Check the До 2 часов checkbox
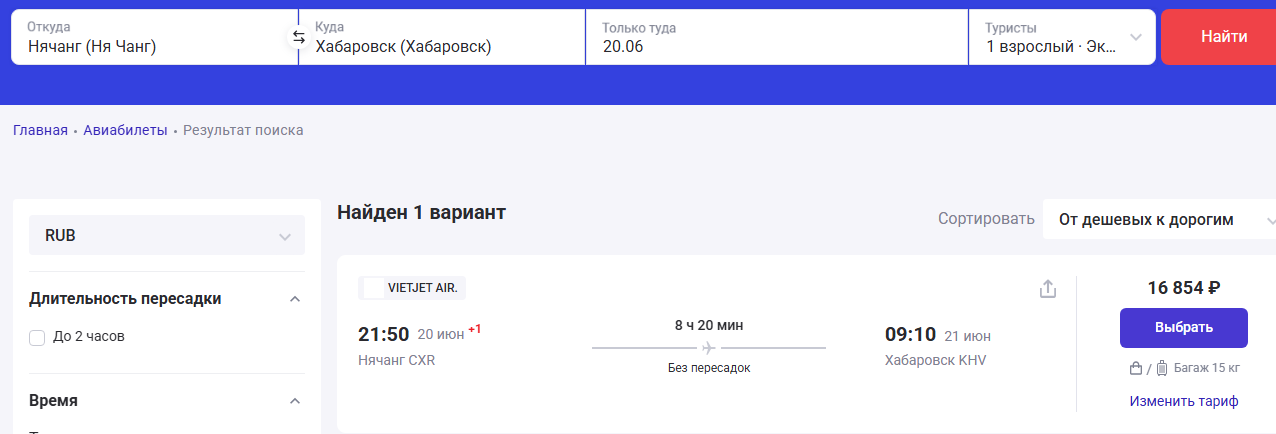Viewport: 1276px width, 434px height. (x=37, y=338)
